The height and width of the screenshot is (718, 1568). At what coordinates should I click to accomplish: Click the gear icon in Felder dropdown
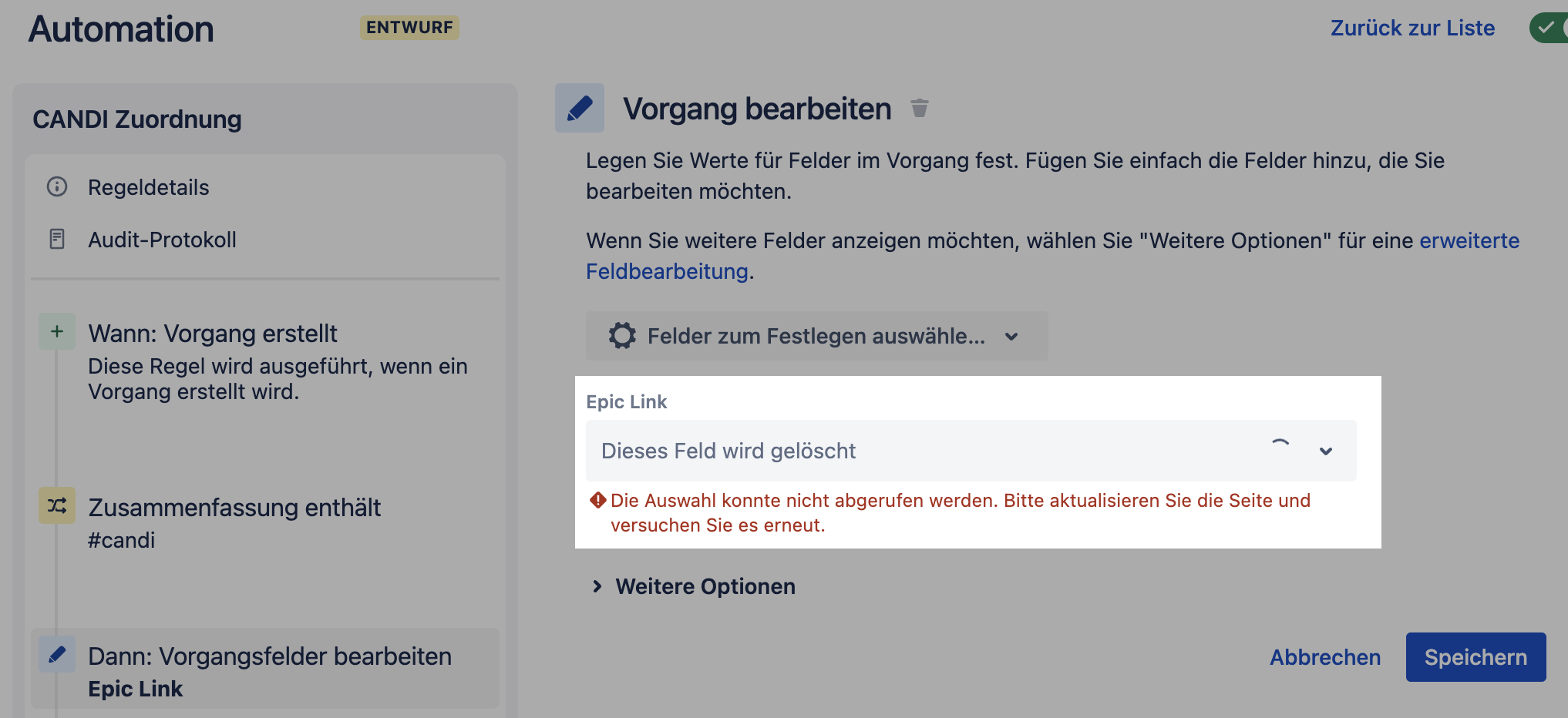(x=622, y=336)
